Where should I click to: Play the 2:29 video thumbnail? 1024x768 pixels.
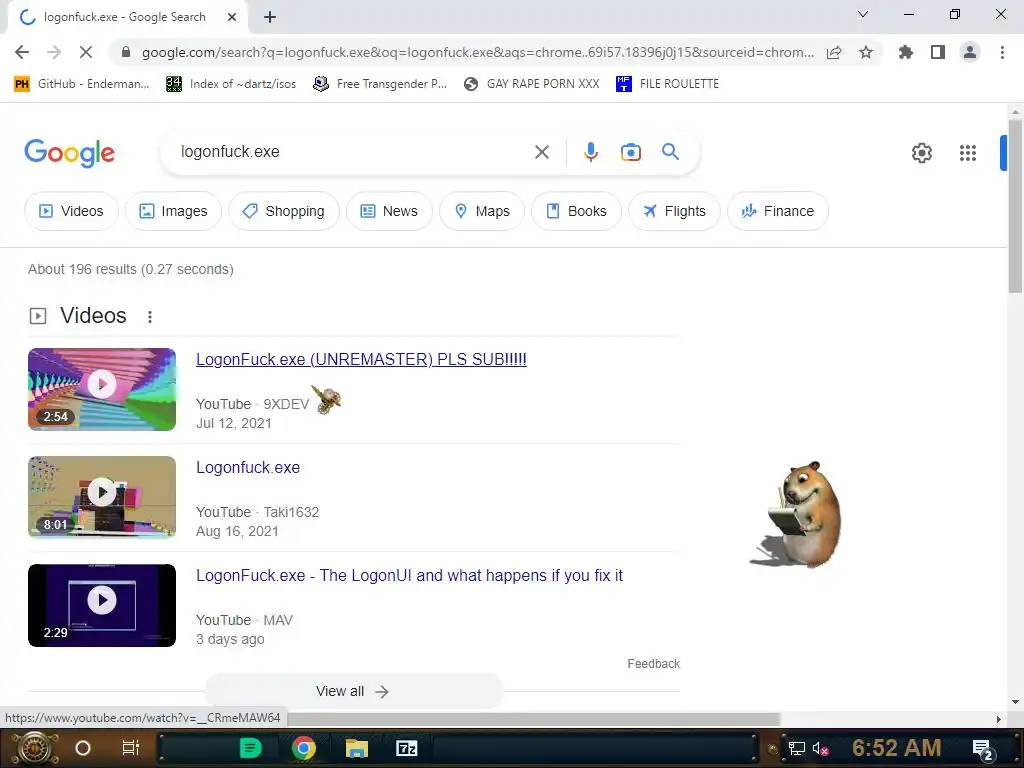pos(102,605)
